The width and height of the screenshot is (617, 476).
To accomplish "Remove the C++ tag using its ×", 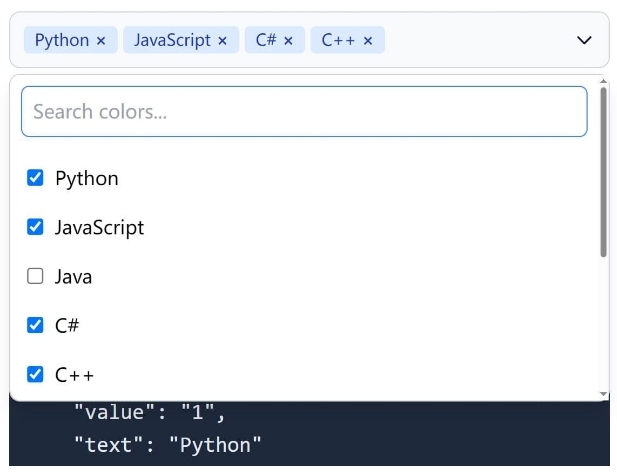I will pyautogui.click(x=368, y=41).
